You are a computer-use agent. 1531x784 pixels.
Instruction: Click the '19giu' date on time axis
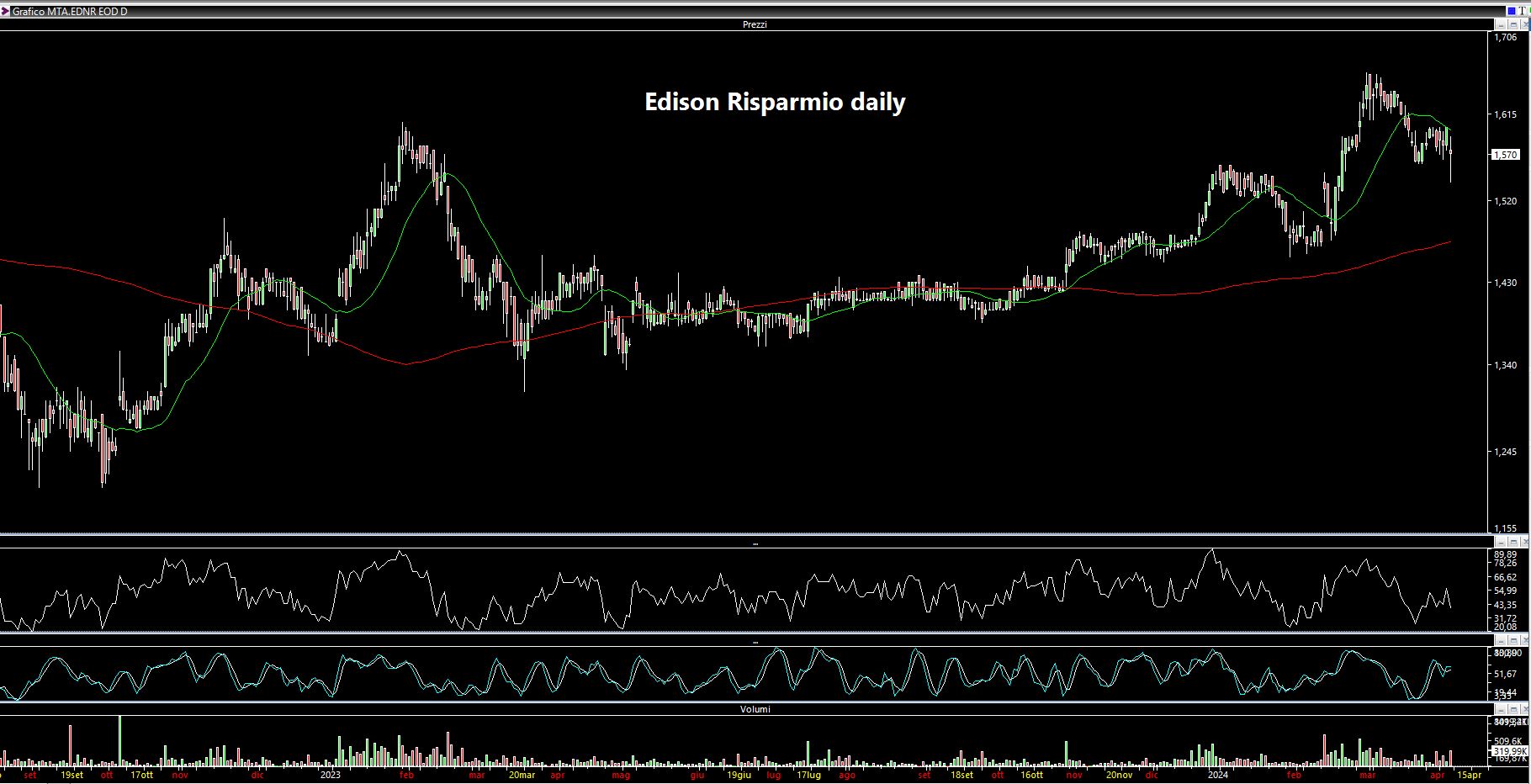pyautogui.click(x=739, y=775)
